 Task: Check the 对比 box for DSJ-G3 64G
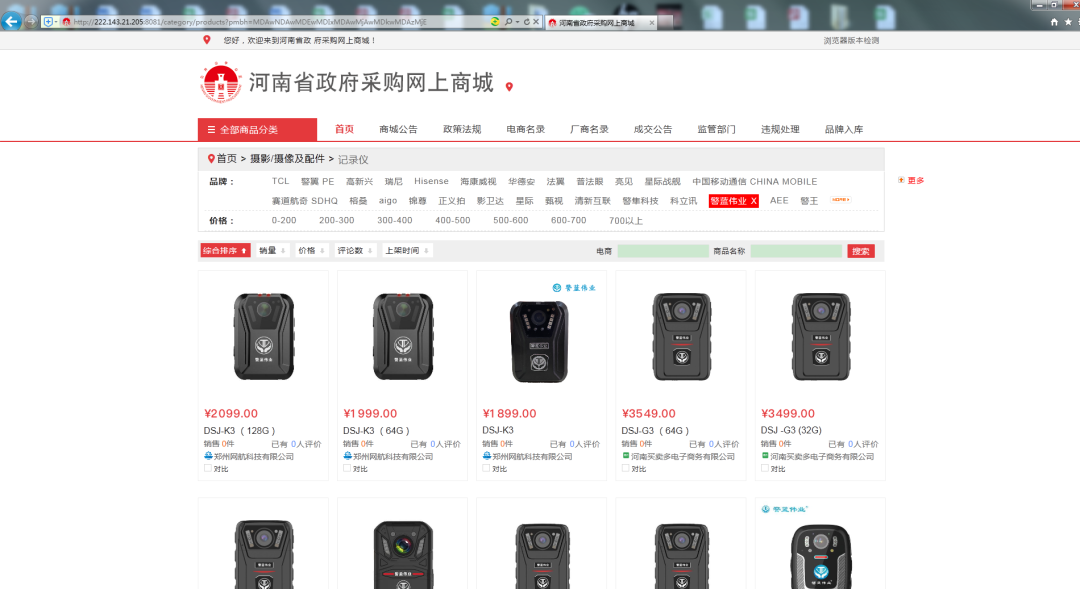pyautogui.click(x=625, y=468)
